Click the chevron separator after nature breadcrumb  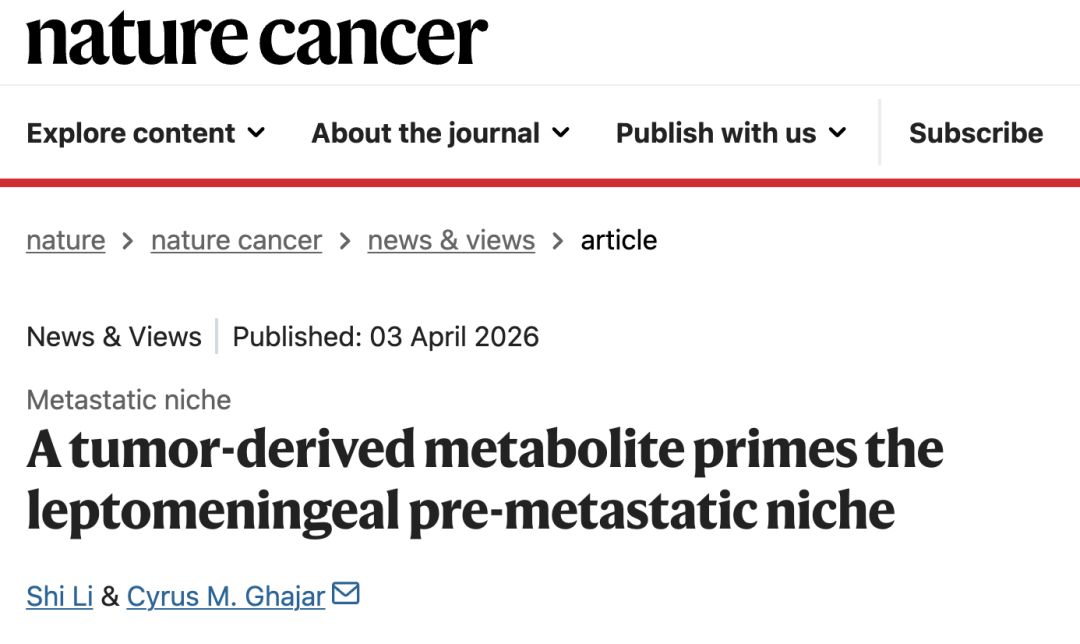128,241
